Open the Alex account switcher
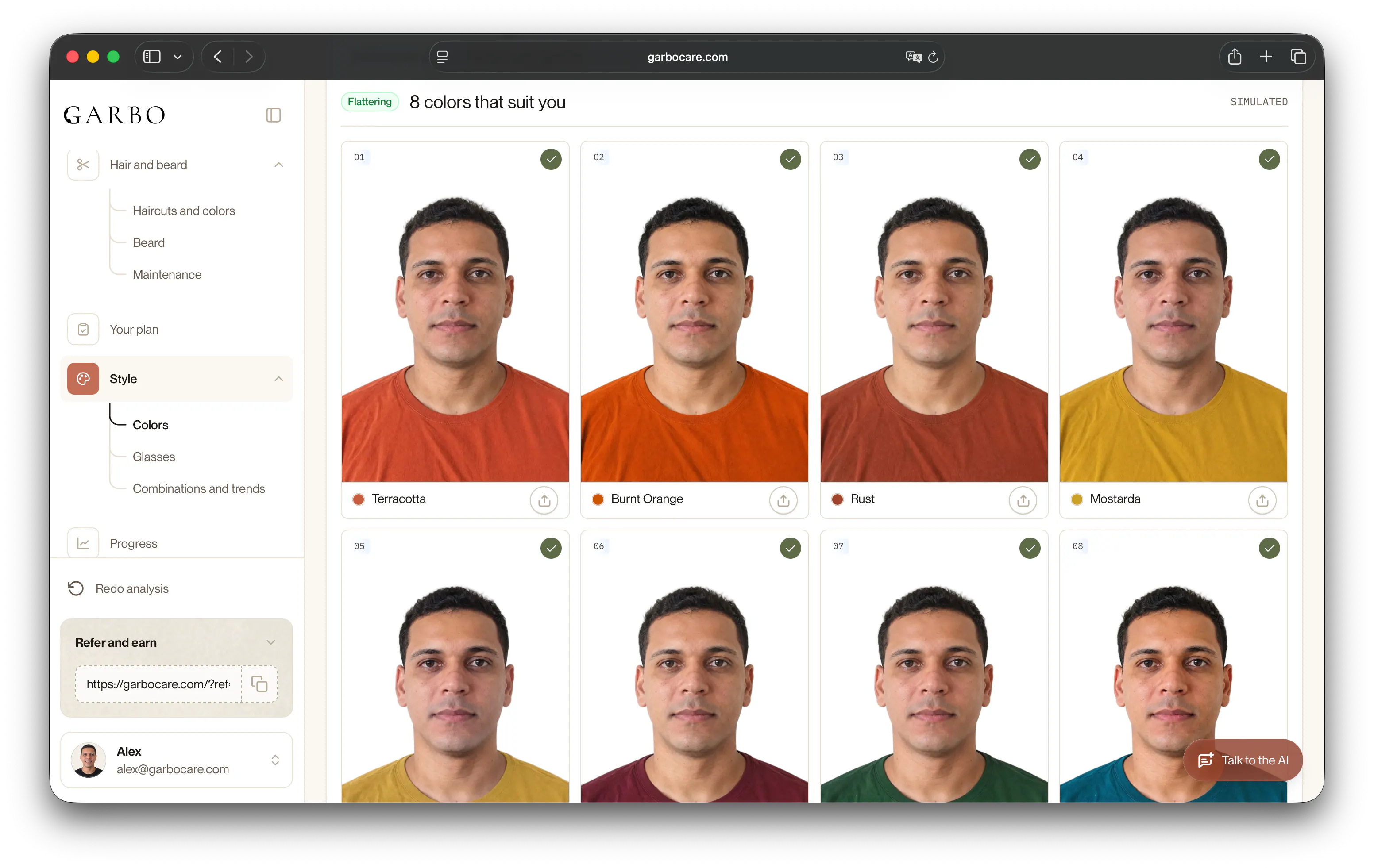Viewport: 1374px width, 868px height. coord(275,761)
